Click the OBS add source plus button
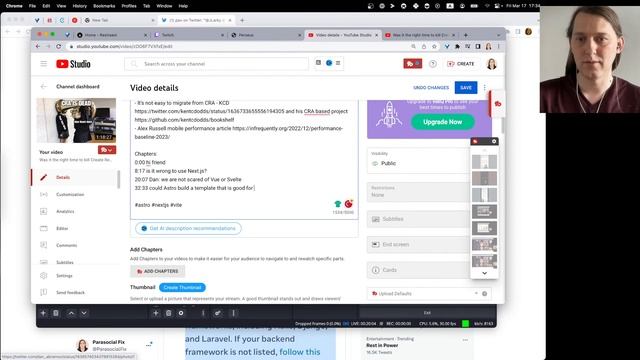Image resolution: width=640 pixels, height=360 pixels. [156, 313]
